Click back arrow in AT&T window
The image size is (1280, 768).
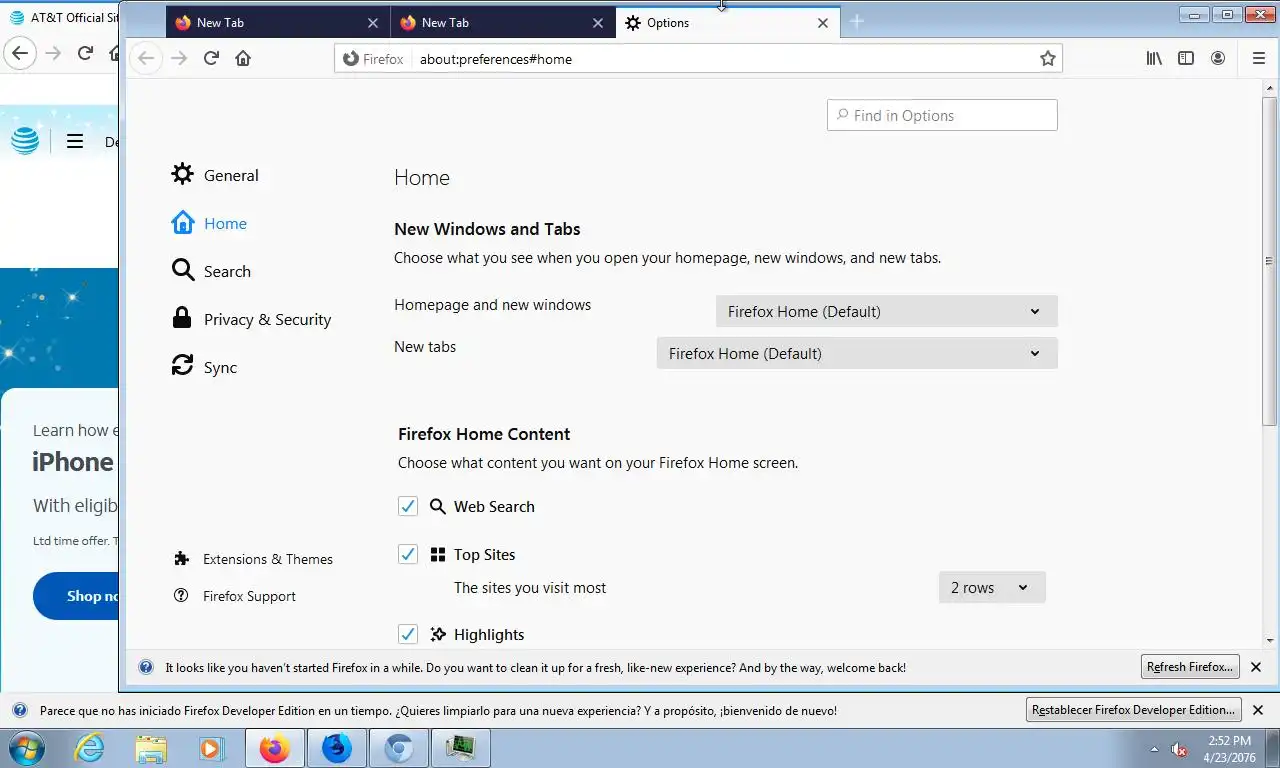point(21,53)
